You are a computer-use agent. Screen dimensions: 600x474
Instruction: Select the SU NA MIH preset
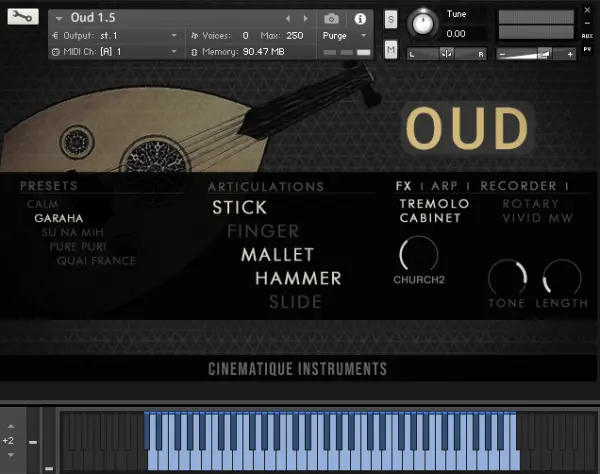click(73, 232)
